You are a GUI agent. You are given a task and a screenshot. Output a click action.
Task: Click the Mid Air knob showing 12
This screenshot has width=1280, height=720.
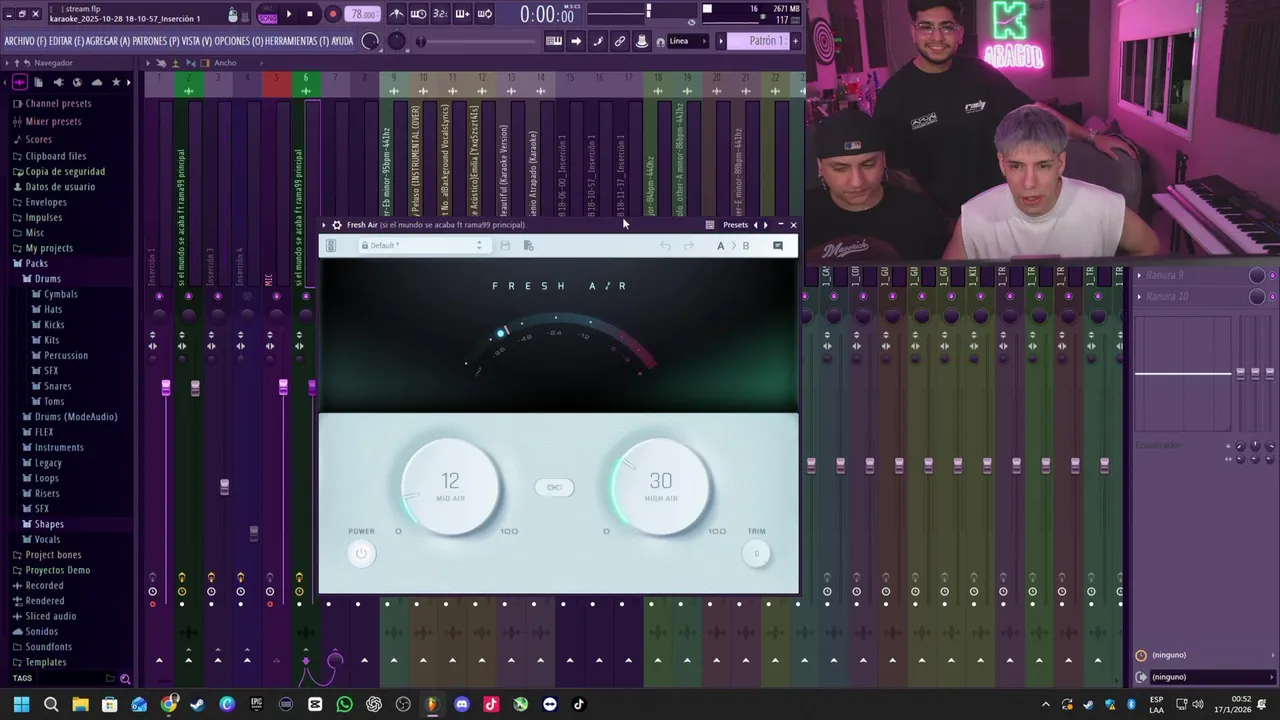(451, 486)
